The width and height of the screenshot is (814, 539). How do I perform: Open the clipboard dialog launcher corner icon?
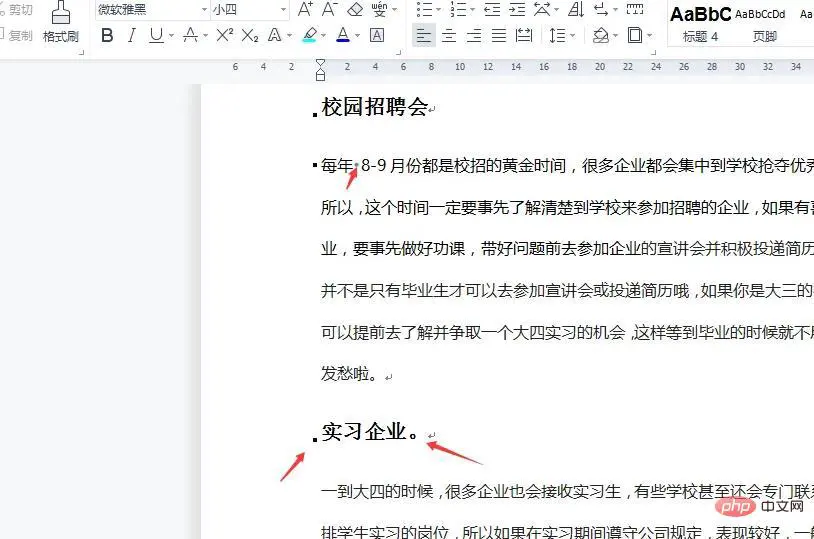click(x=82, y=52)
